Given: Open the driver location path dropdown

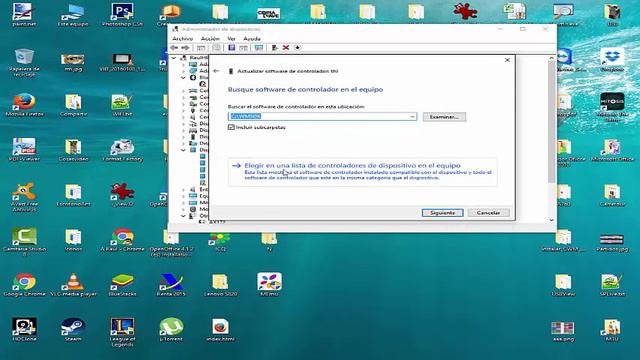Looking at the screenshot, I should click(412, 117).
